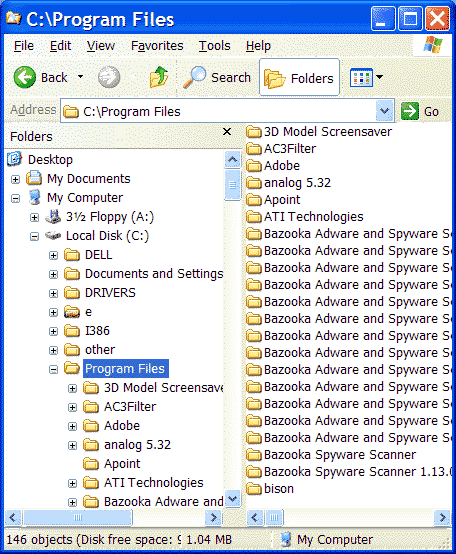
Task: Click the Windows flag logo
Action: [433, 45]
